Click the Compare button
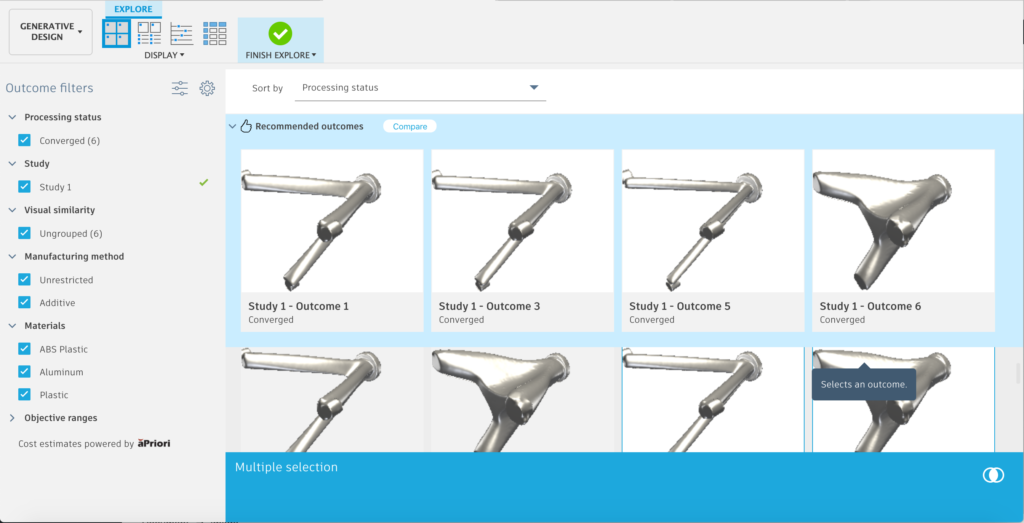Screen dimensions: 1024x523 tap(409, 127)
